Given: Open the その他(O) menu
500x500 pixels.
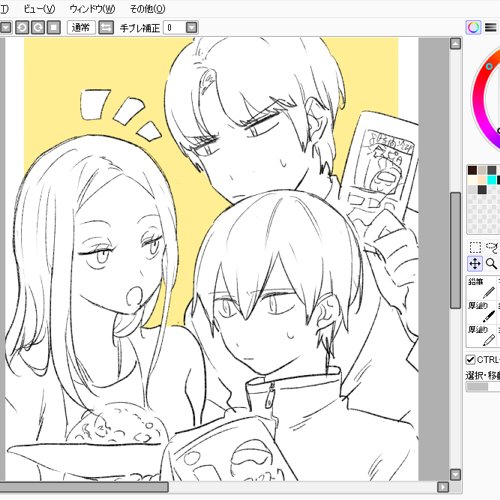Looking at the screenshot, I should pos(147,9).
